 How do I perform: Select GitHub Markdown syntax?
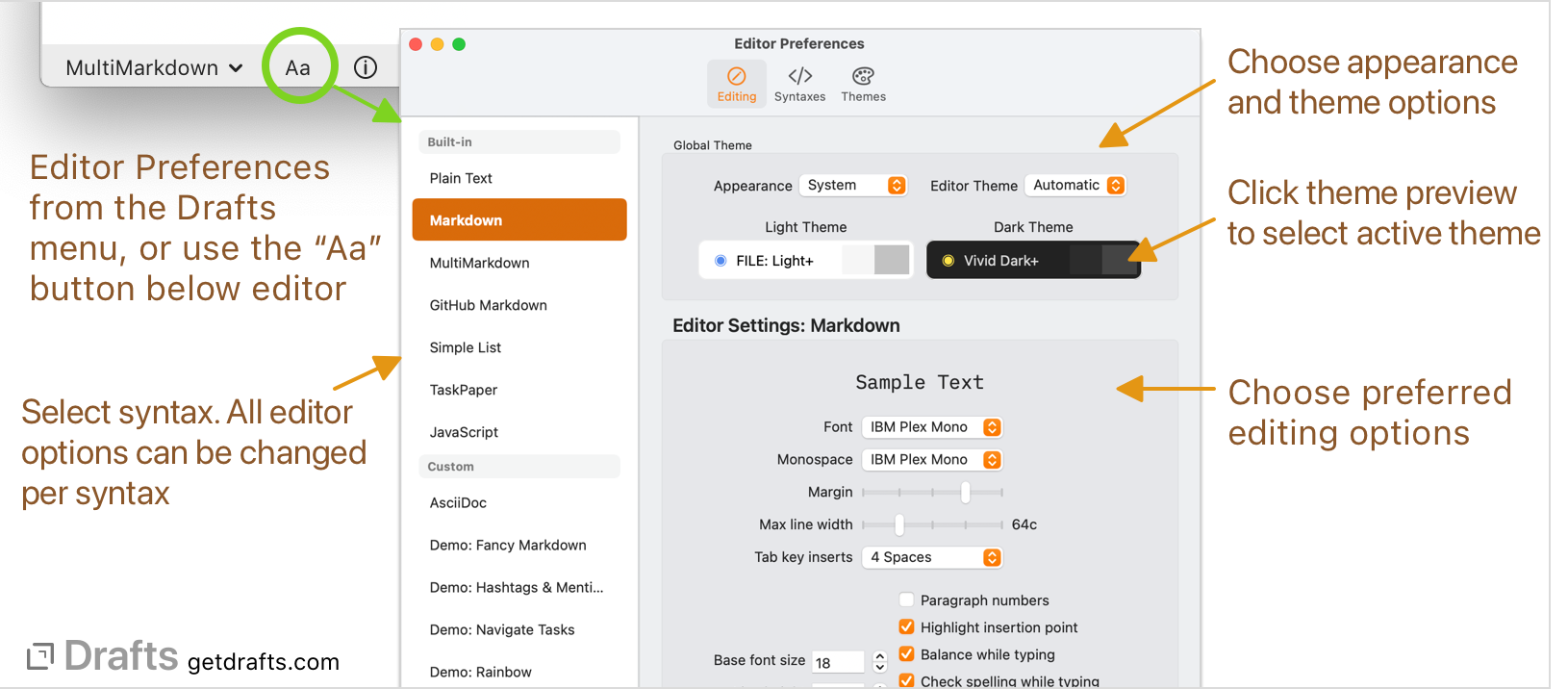(519, 305)
